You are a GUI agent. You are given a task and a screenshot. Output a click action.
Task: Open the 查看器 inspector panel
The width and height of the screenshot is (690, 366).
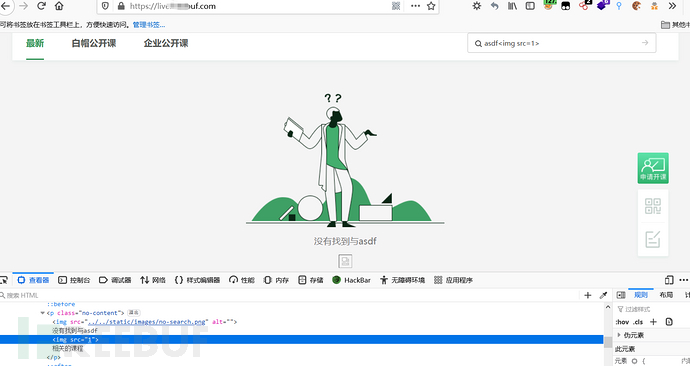coord(33,280)
